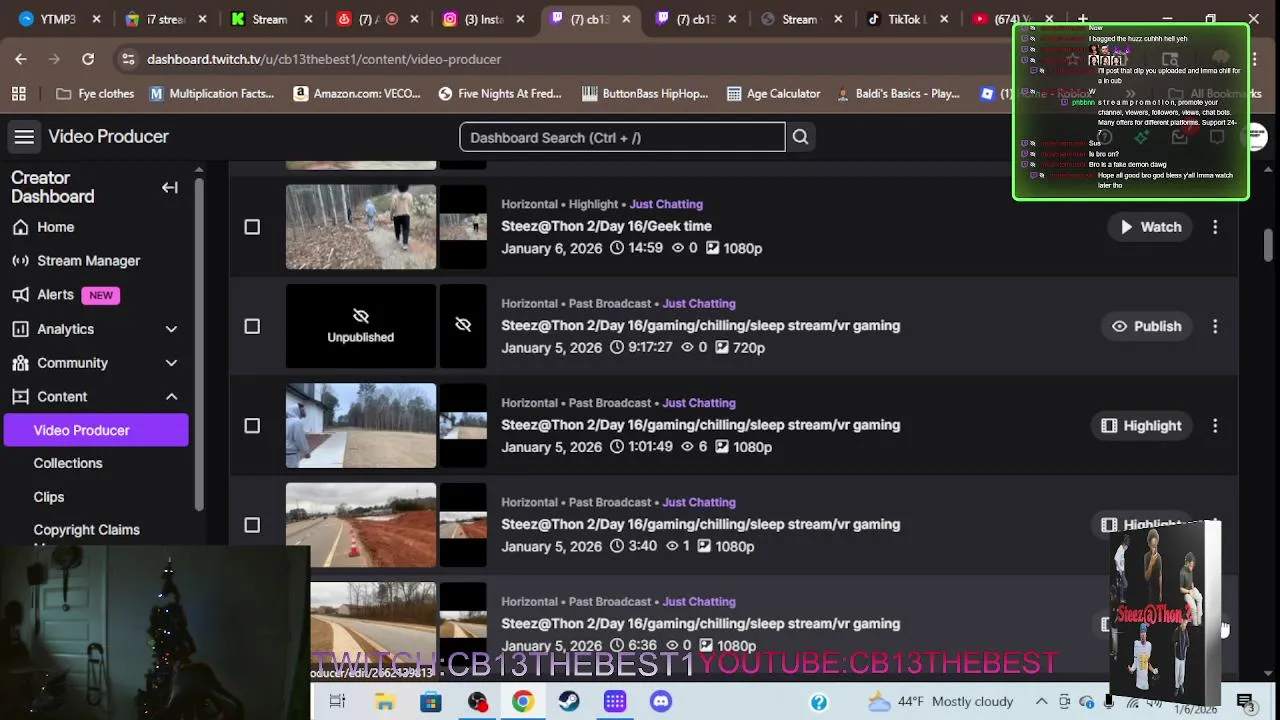Expand the Community section chevron
Viewport: 1280px width, 720px height.
171,363
